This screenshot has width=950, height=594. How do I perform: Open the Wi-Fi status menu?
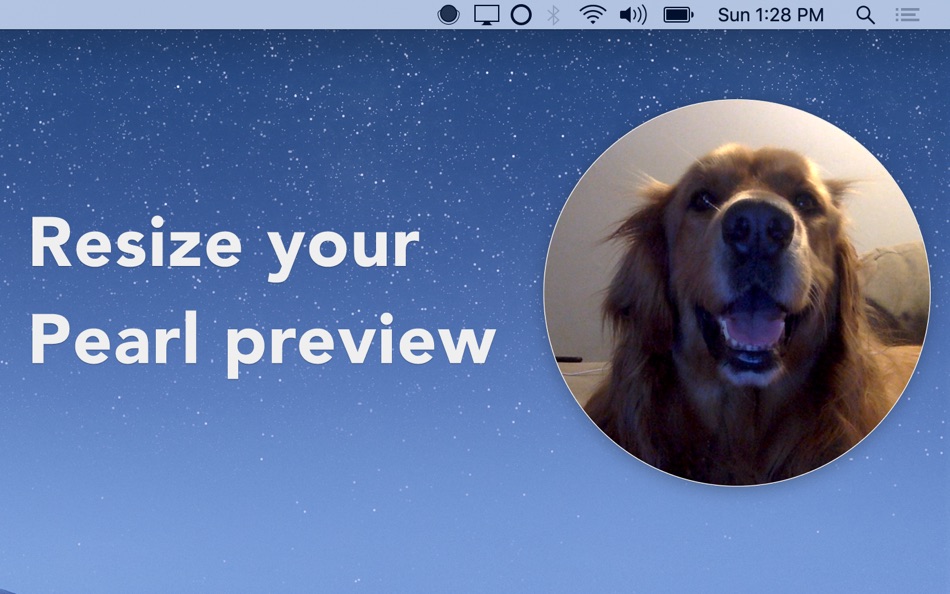click(x=593, y=15)
